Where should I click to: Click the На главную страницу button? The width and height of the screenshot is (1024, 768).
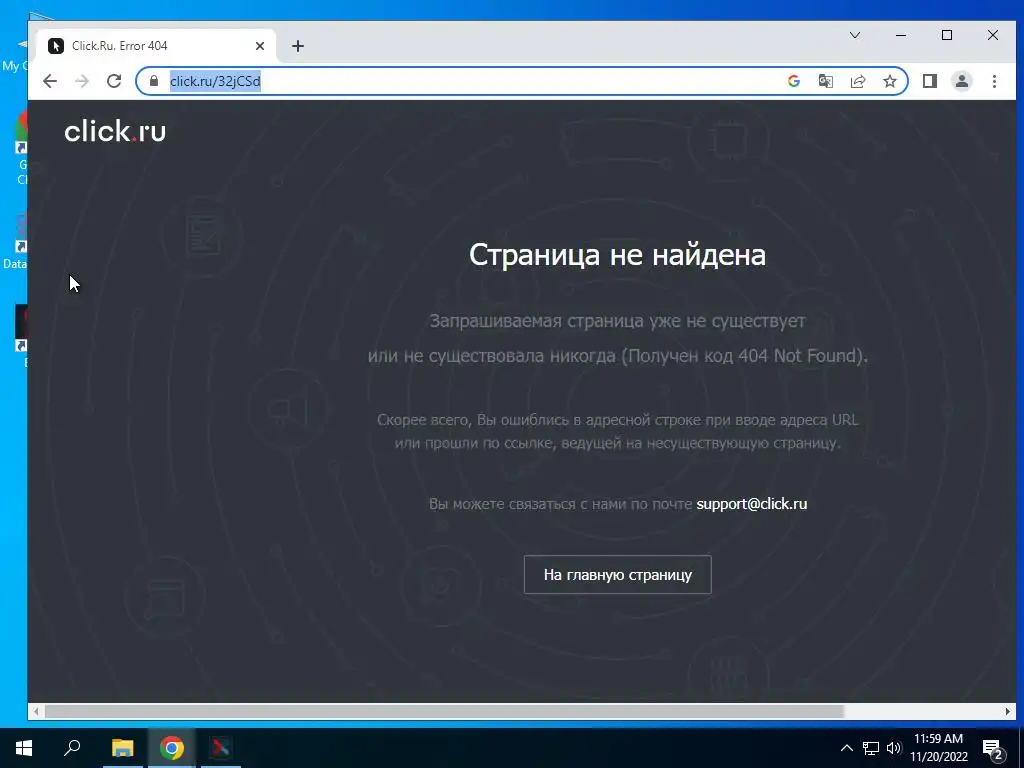click(617, 575)
